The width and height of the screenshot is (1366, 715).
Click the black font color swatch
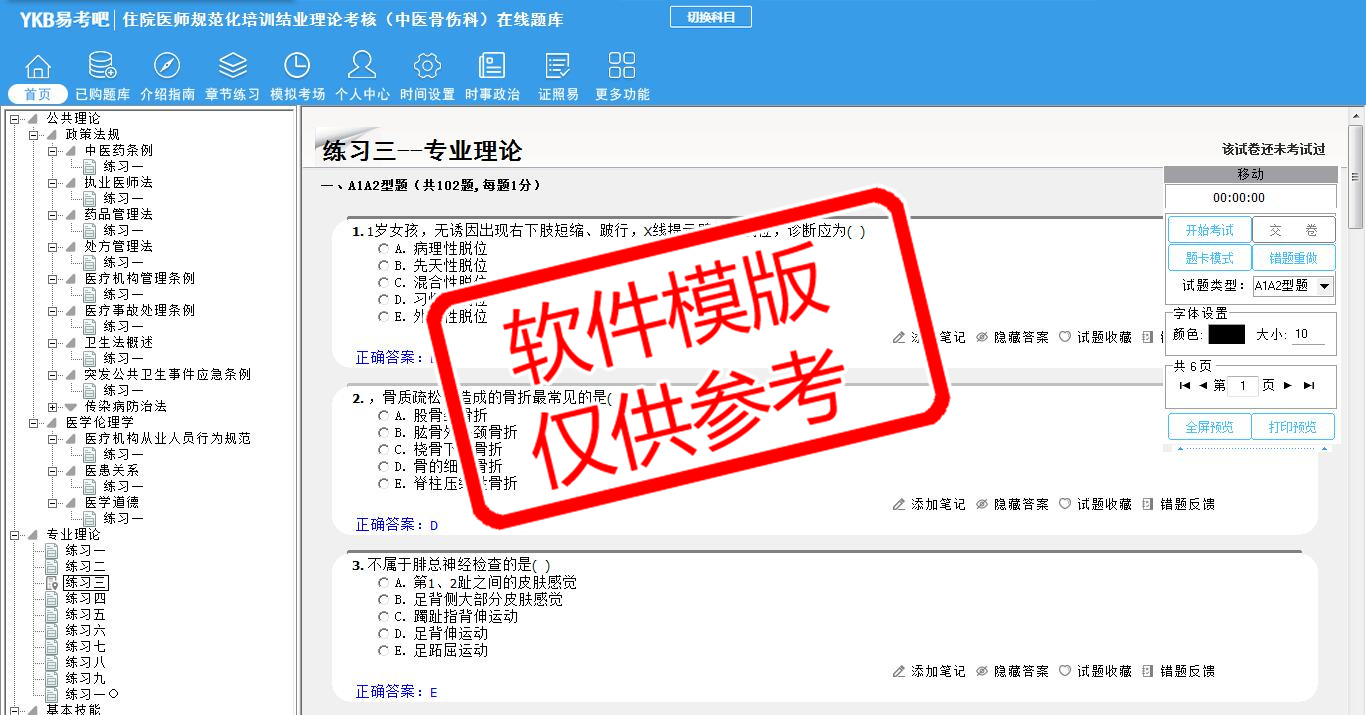[1226, 335]
